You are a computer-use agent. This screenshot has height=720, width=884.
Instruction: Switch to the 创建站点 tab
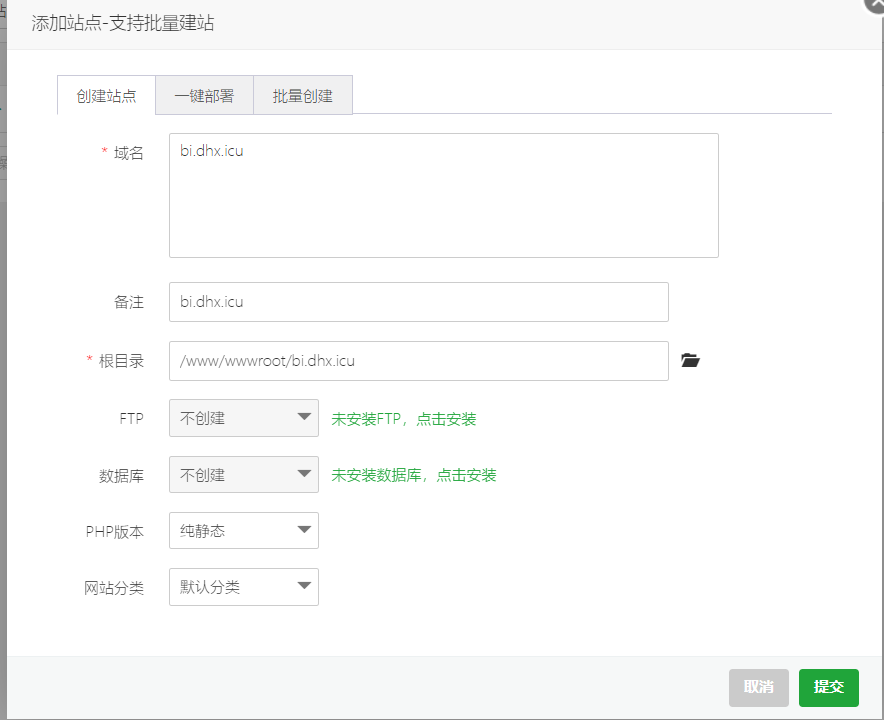107,95
